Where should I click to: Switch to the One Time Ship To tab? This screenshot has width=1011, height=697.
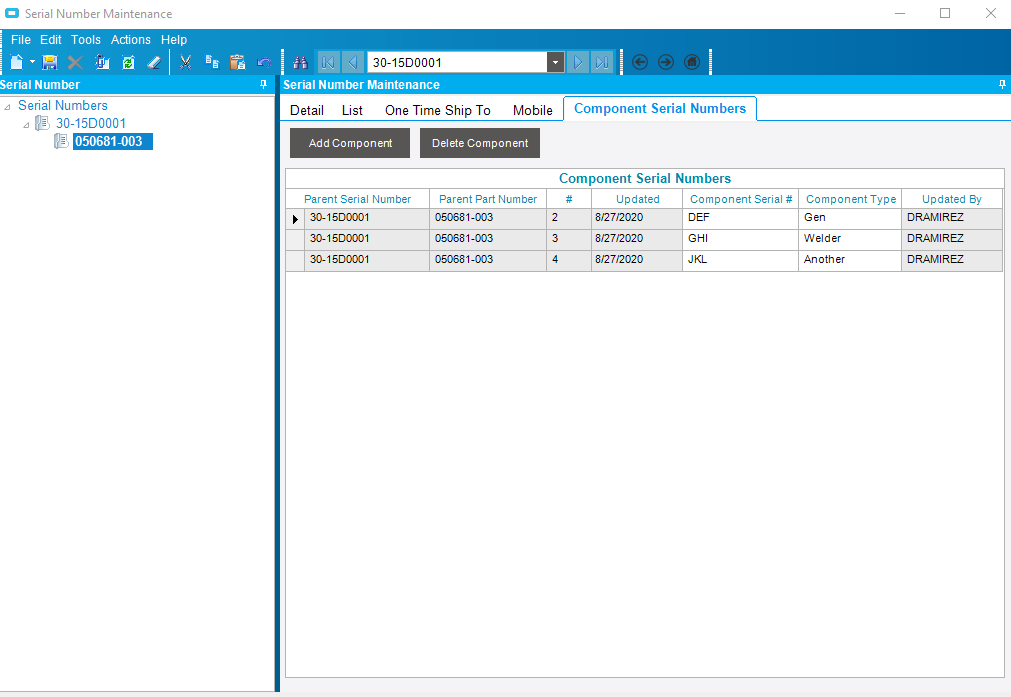click(x=437, y=110)
